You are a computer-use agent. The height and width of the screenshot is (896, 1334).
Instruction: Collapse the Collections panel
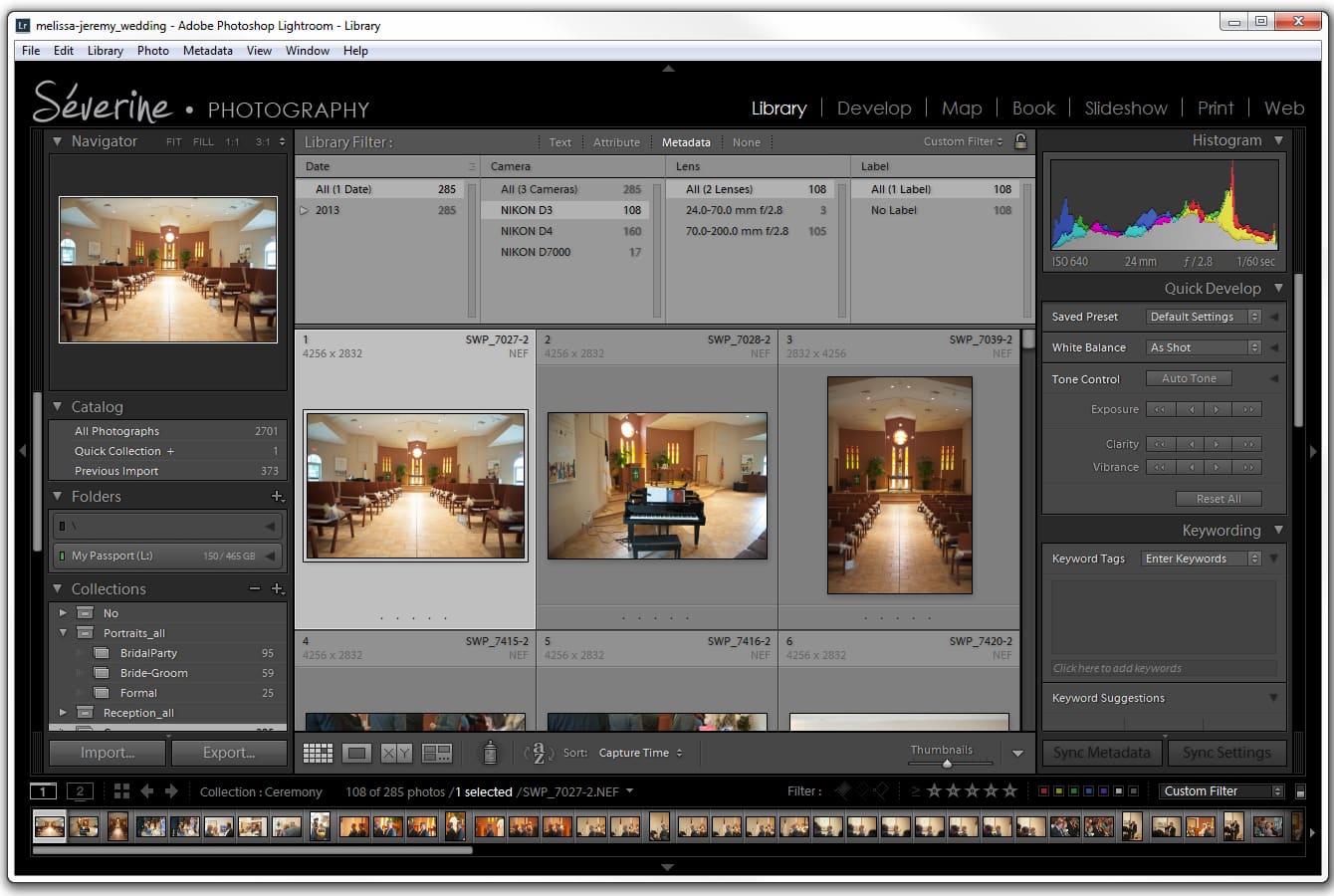coord(58,588)
